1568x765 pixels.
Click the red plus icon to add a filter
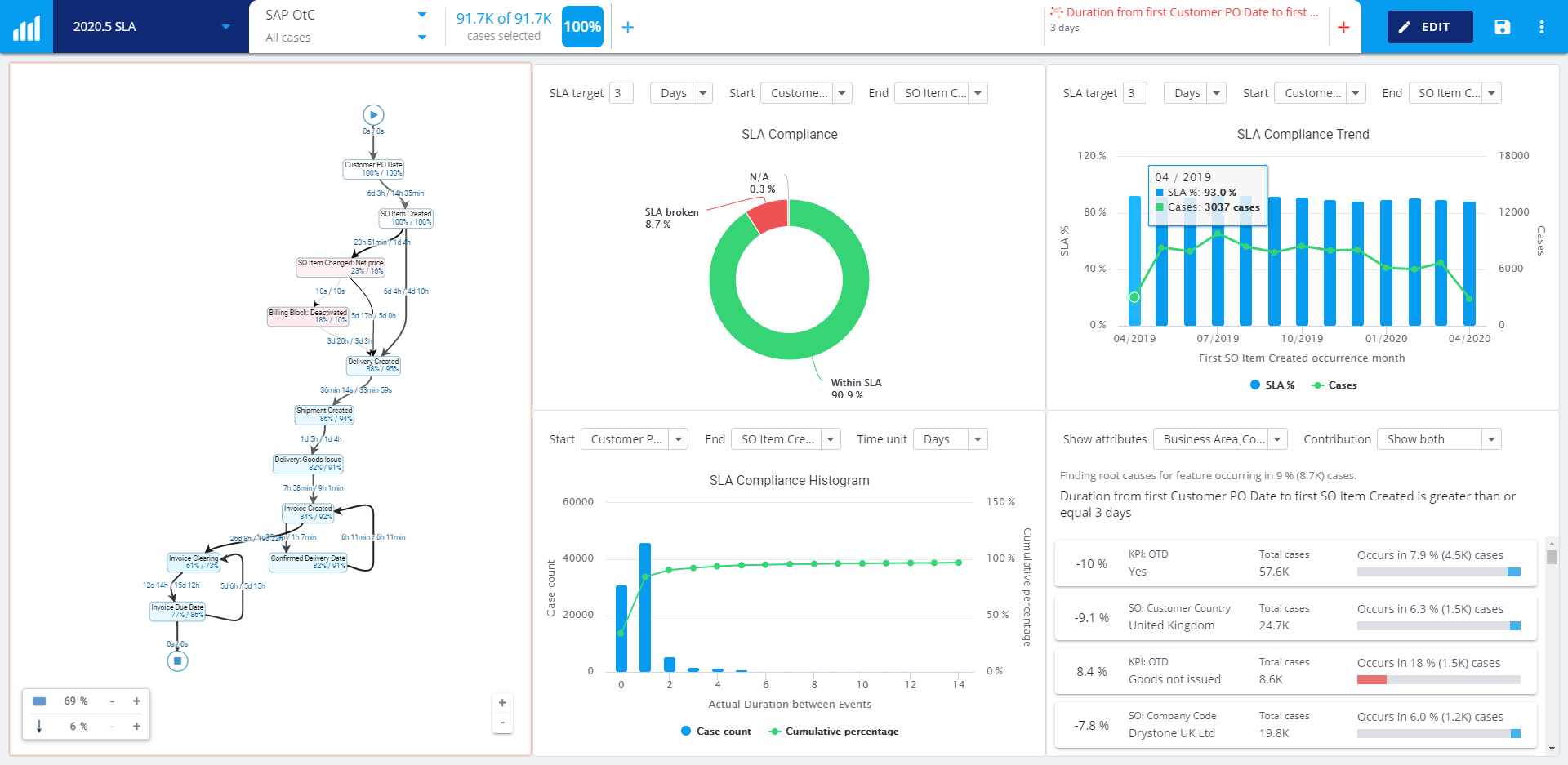pyautogui.click(x=1343, y=27)
